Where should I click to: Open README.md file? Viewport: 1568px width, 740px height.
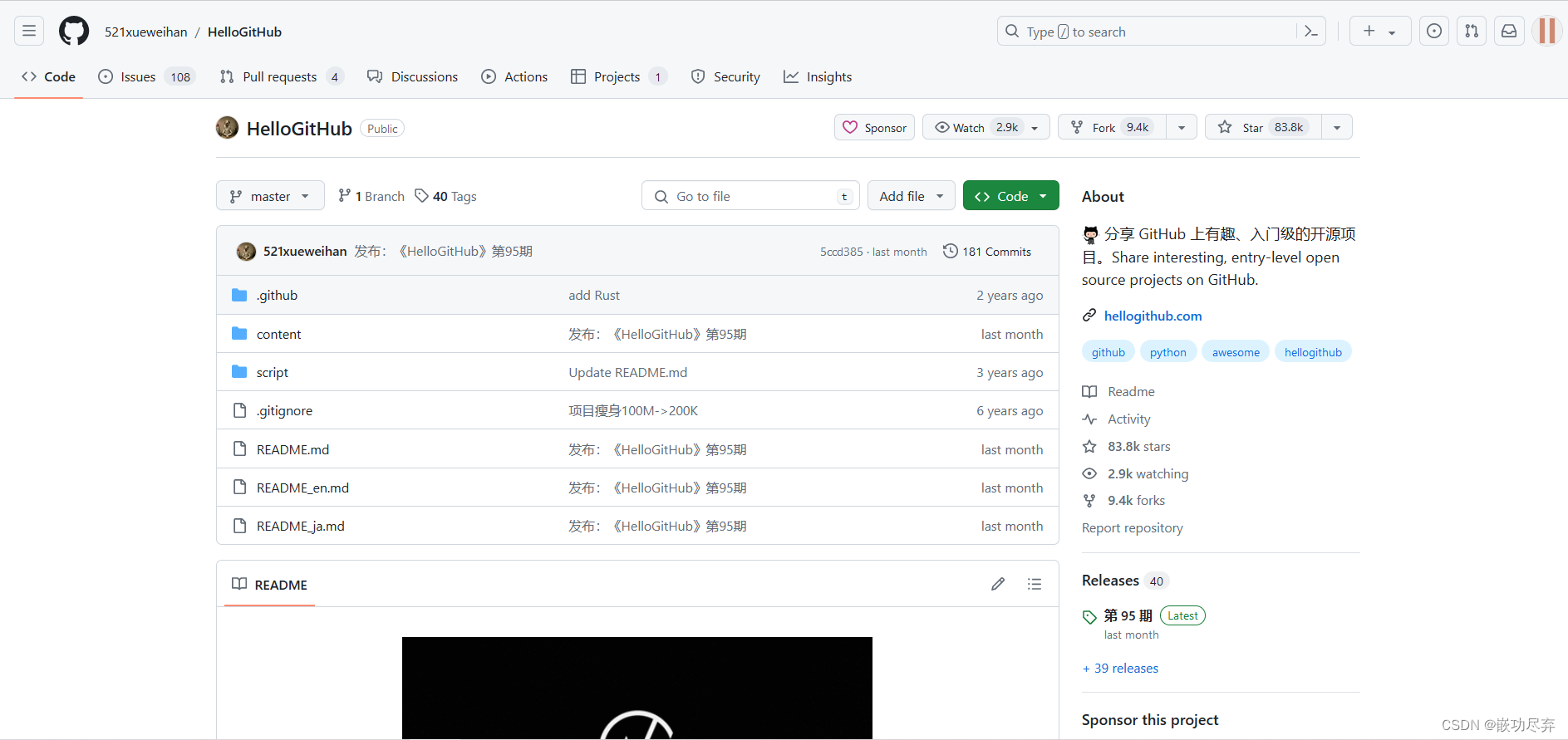click(292, 449)
